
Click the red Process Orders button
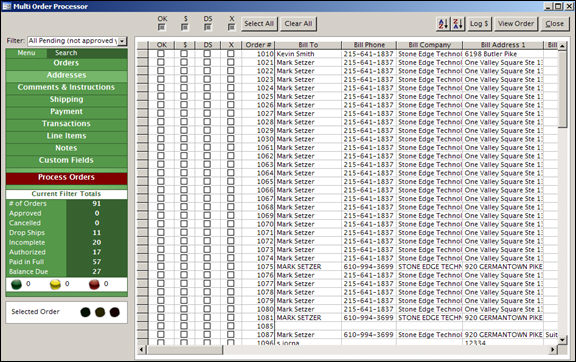click(66, 178)
